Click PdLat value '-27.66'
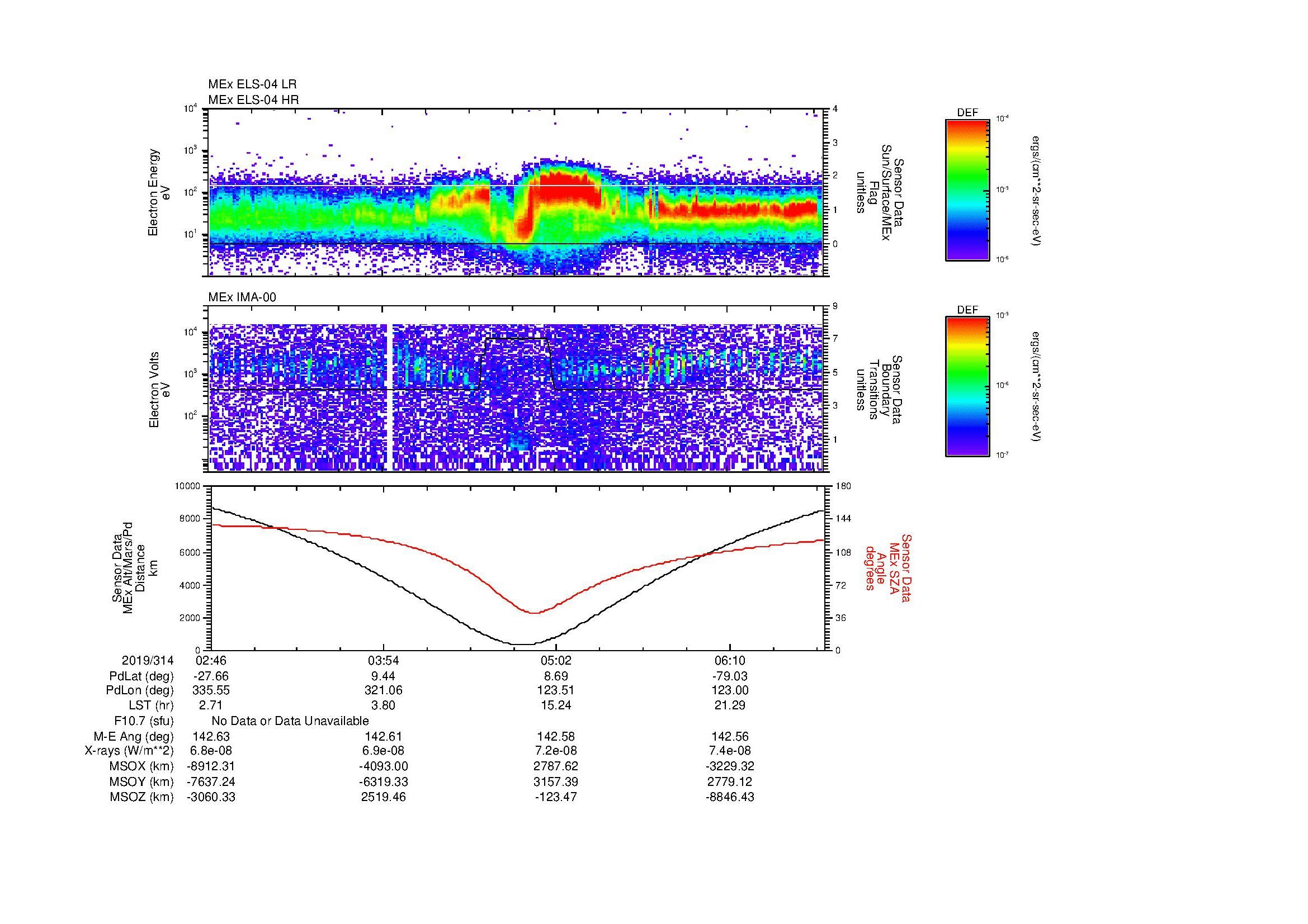Viewport: 1308px width, 924px height. point(211,676)
